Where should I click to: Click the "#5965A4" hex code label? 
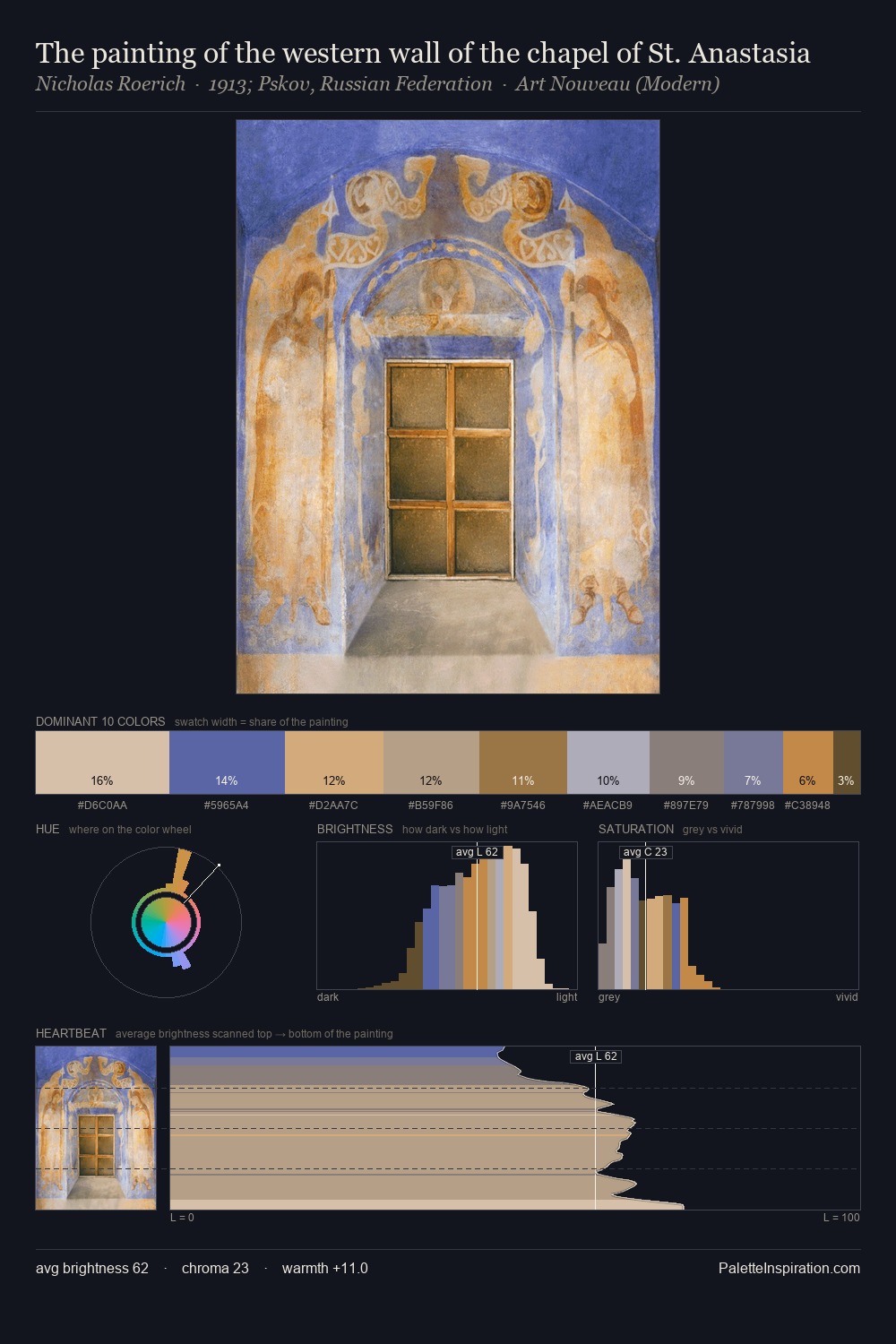click(x=227, y=806)
